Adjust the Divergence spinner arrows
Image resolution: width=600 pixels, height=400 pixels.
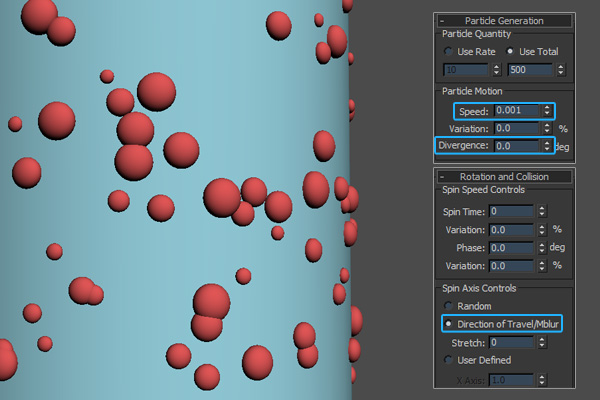pyautogui.click(x=547, y=146)
